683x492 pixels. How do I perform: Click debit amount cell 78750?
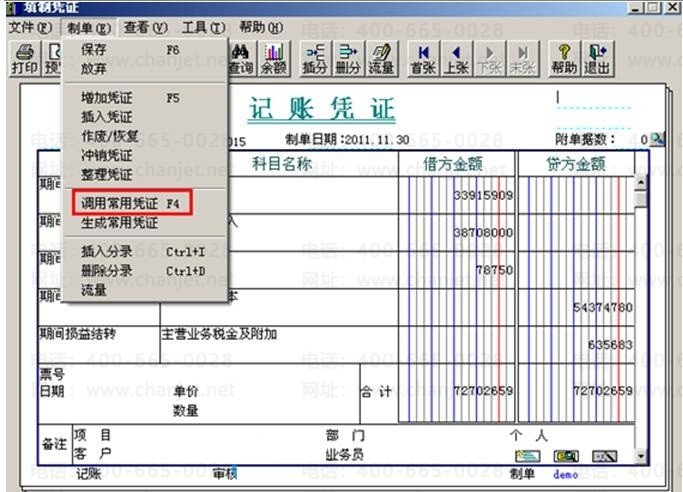456,270
